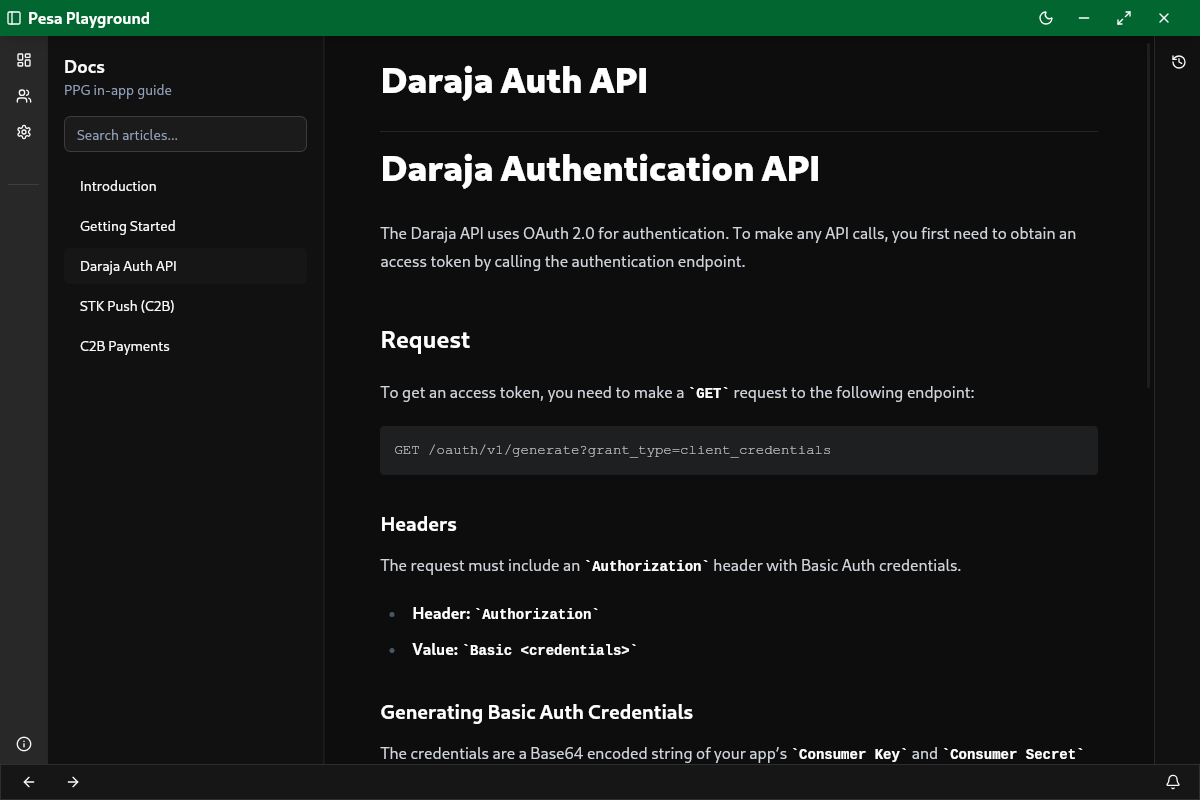Click the 'Headers' section heading
The width and height of the screenshot is (1200, 800).
tap(418, 524)
